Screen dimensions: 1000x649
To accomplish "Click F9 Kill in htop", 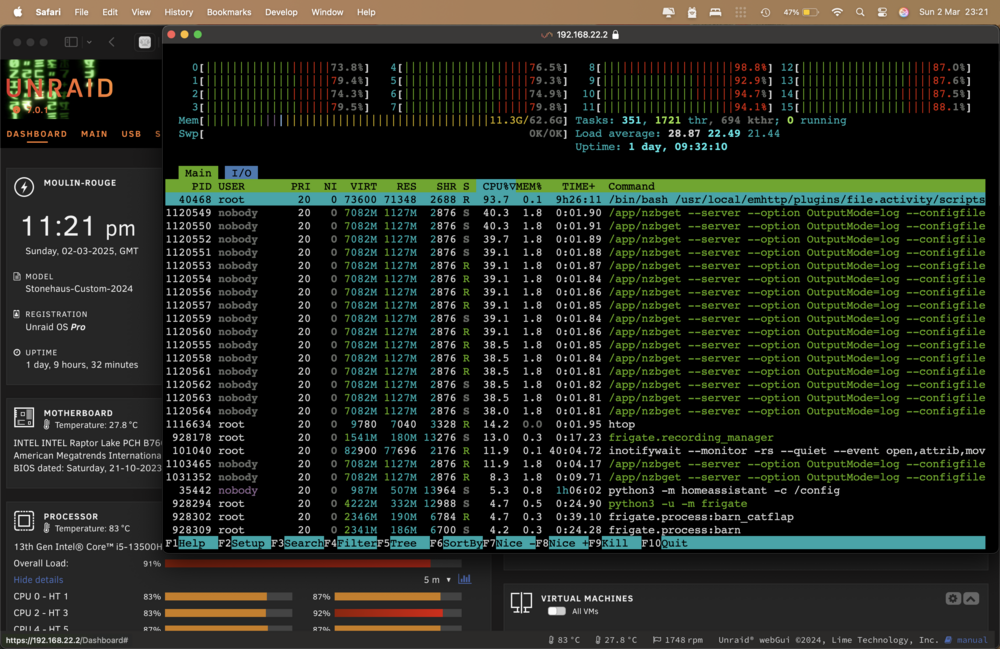I will 615,543.
